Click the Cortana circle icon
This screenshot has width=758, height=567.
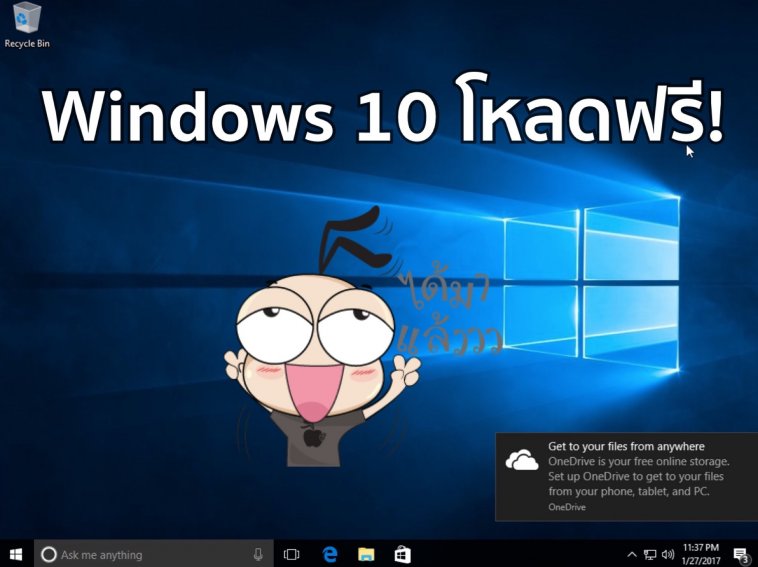49,554
